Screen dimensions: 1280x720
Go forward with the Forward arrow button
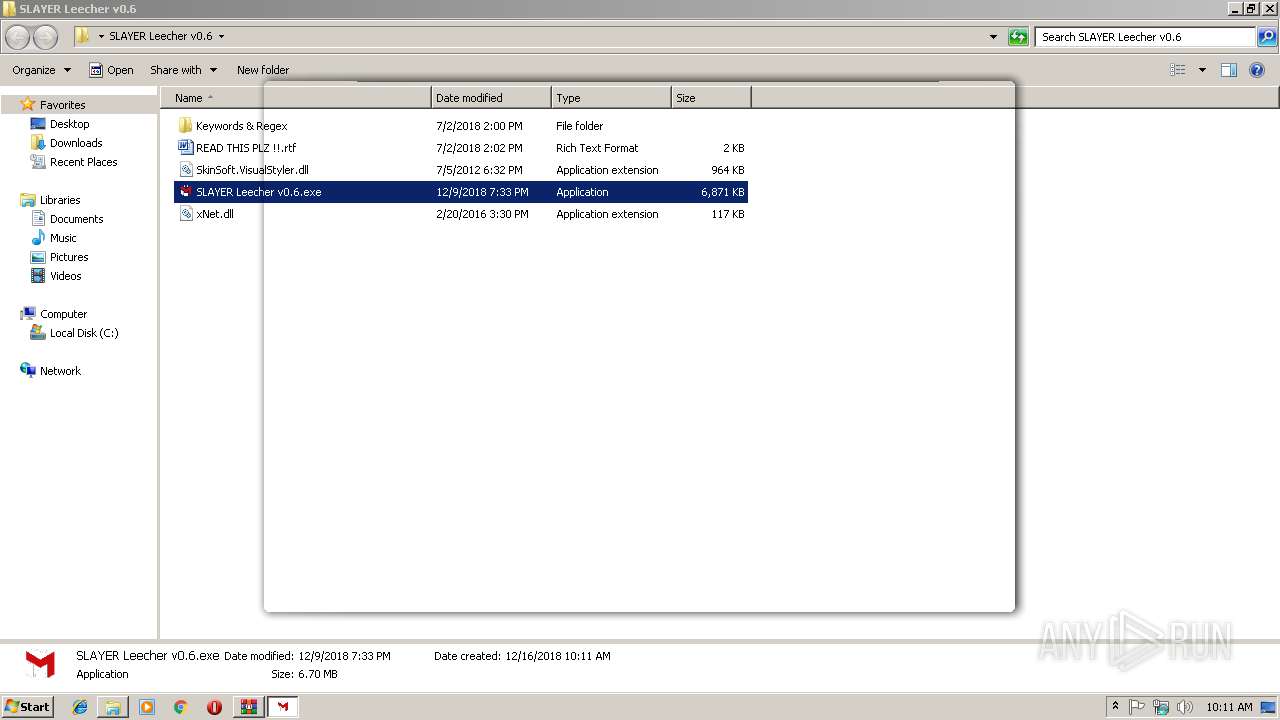[46, 37]
